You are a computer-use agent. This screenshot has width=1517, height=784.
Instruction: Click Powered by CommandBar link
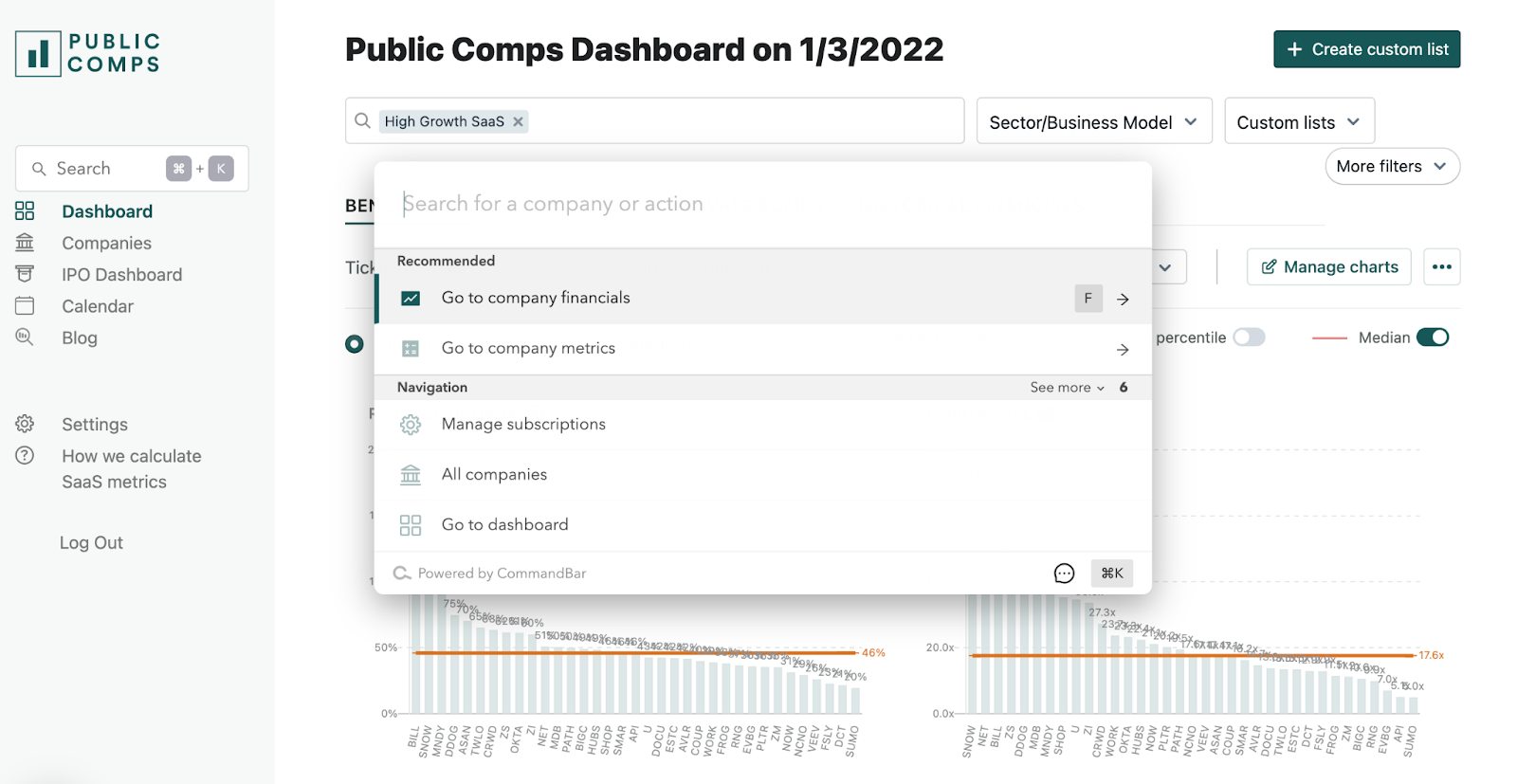pos(491,574)
